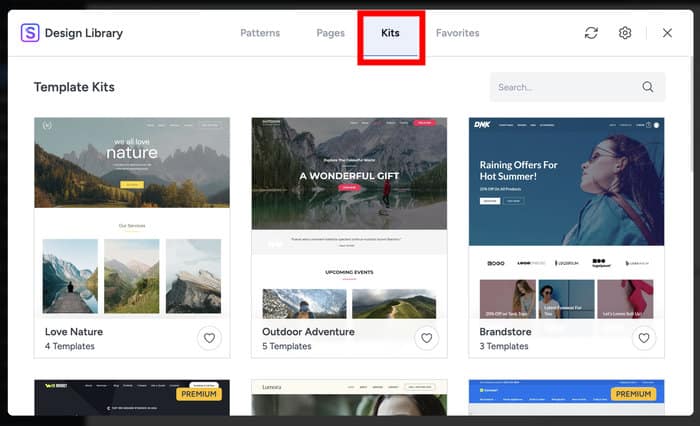Select the Kits tab

[390, 33]
